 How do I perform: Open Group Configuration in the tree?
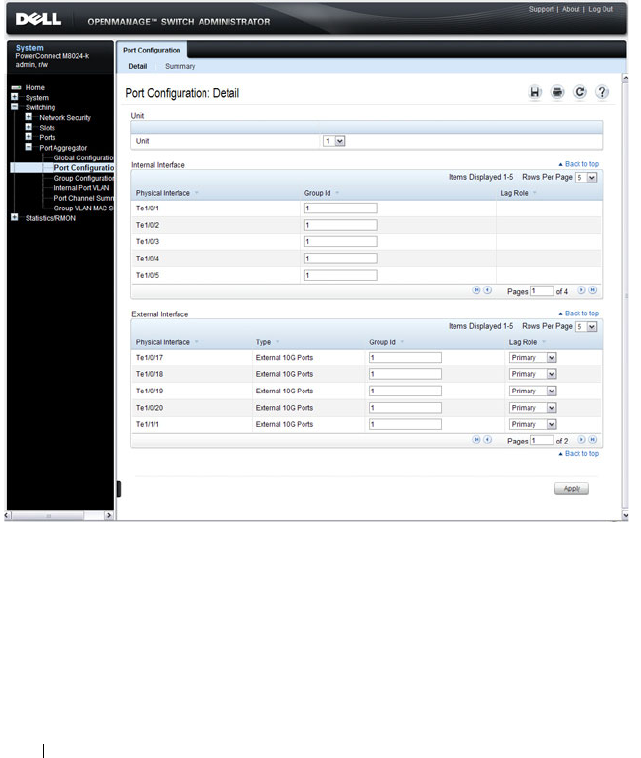tap(84, 178)
